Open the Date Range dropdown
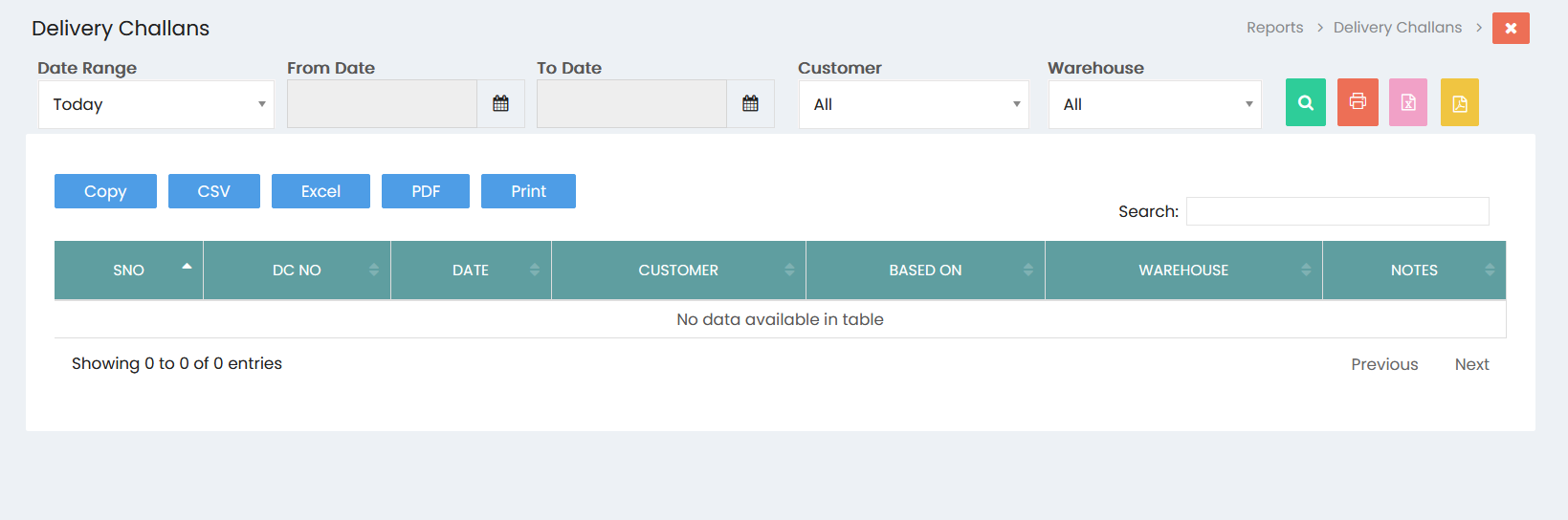 point(156,104)
